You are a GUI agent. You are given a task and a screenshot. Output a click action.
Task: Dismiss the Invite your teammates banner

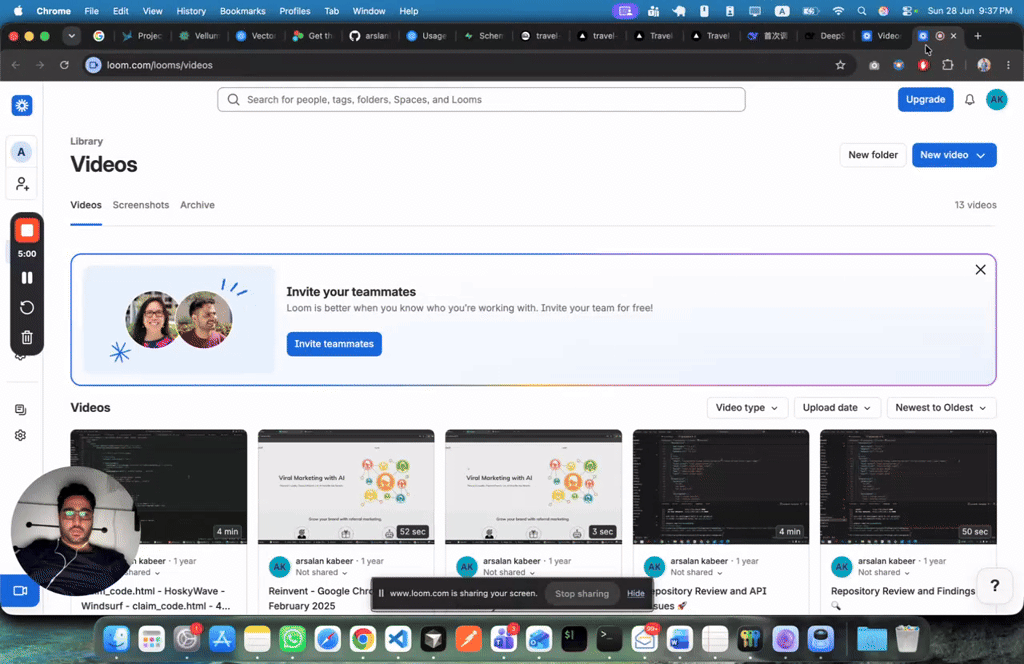point(980,270)
